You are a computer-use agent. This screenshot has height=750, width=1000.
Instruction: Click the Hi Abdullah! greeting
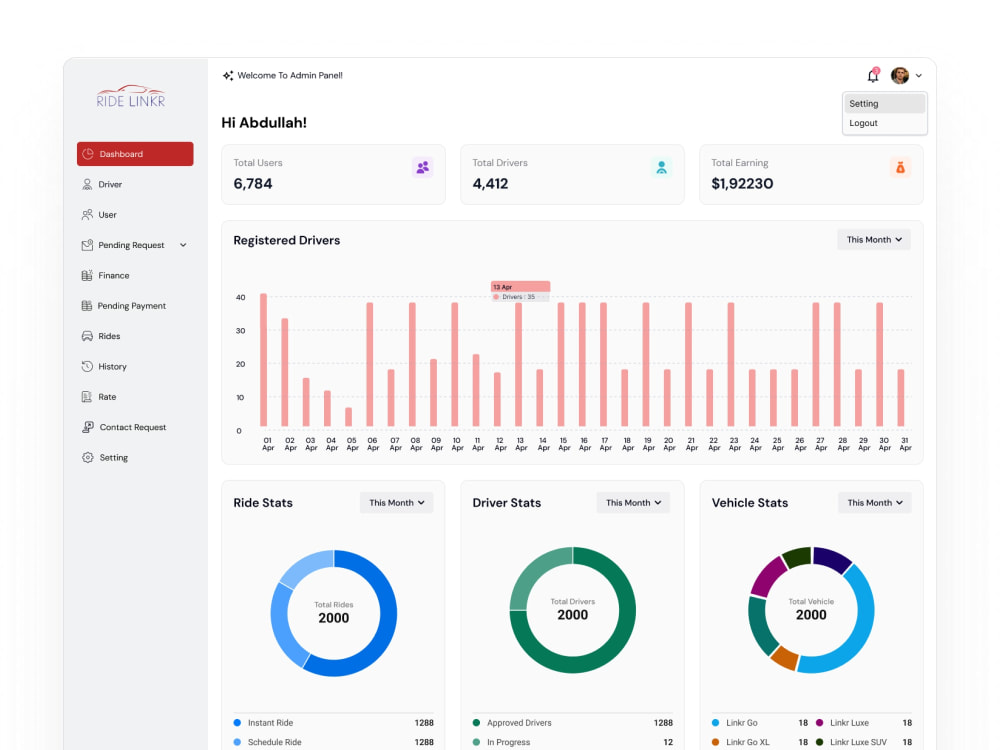[x=264, y=122]
